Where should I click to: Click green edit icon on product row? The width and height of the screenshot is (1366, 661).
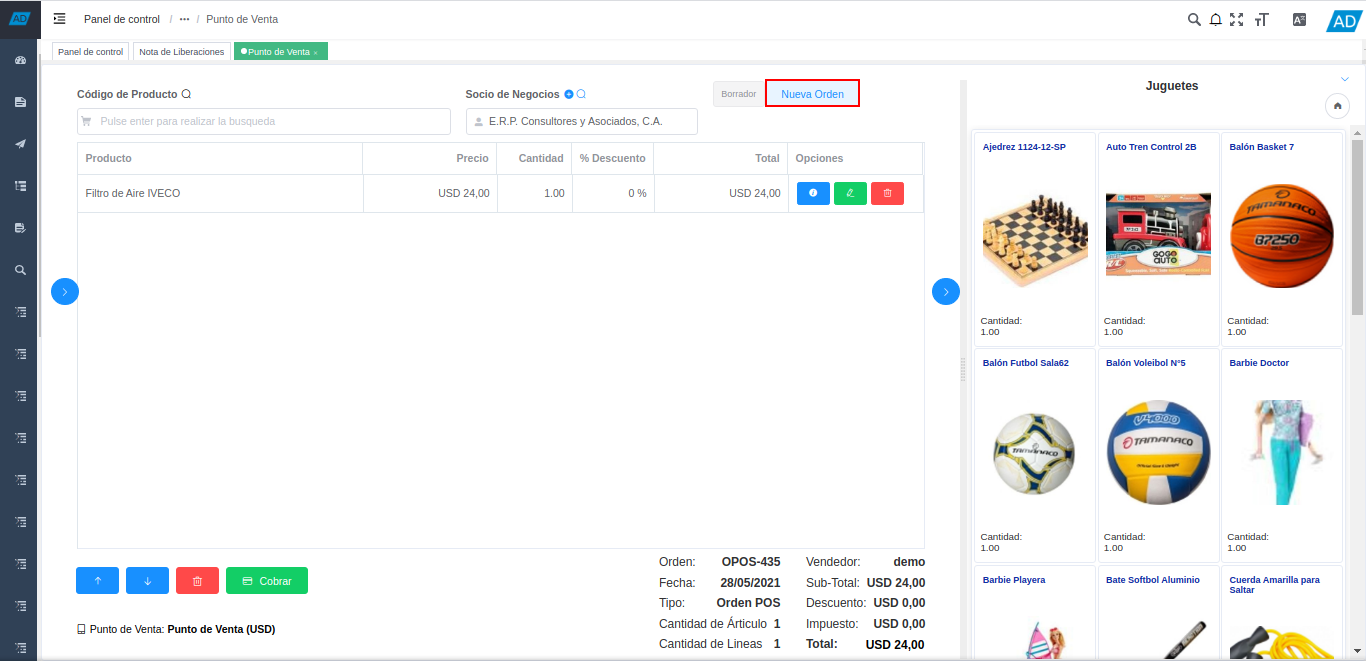click(x=850, y=193)
